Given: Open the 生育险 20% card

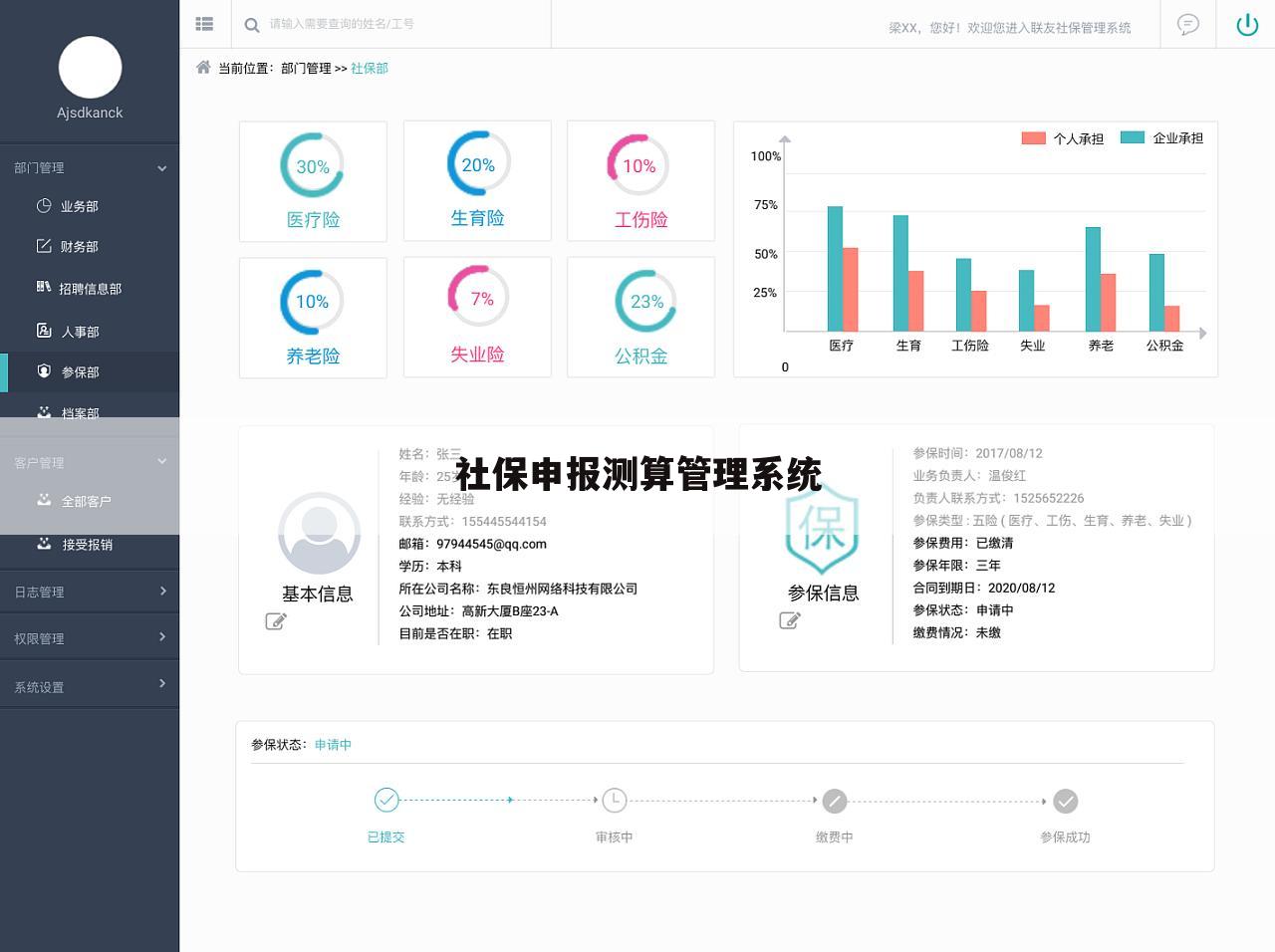Looking at the screenshot, I should [x=477, y=180].
